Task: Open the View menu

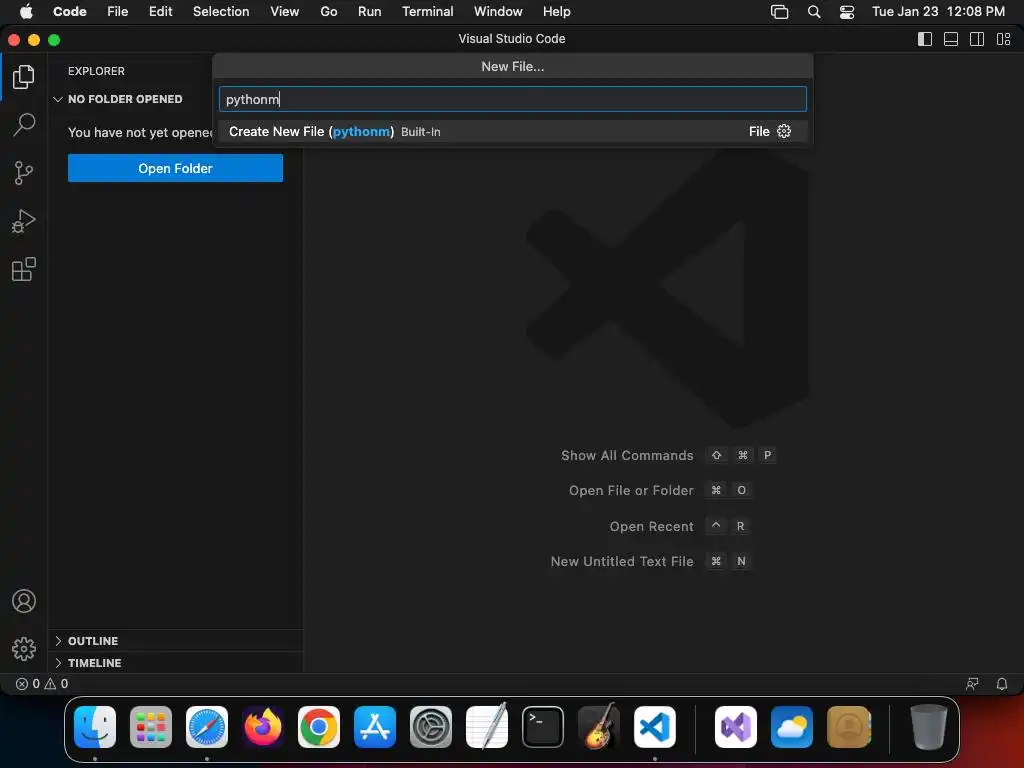Action: (x=285, y=12)
